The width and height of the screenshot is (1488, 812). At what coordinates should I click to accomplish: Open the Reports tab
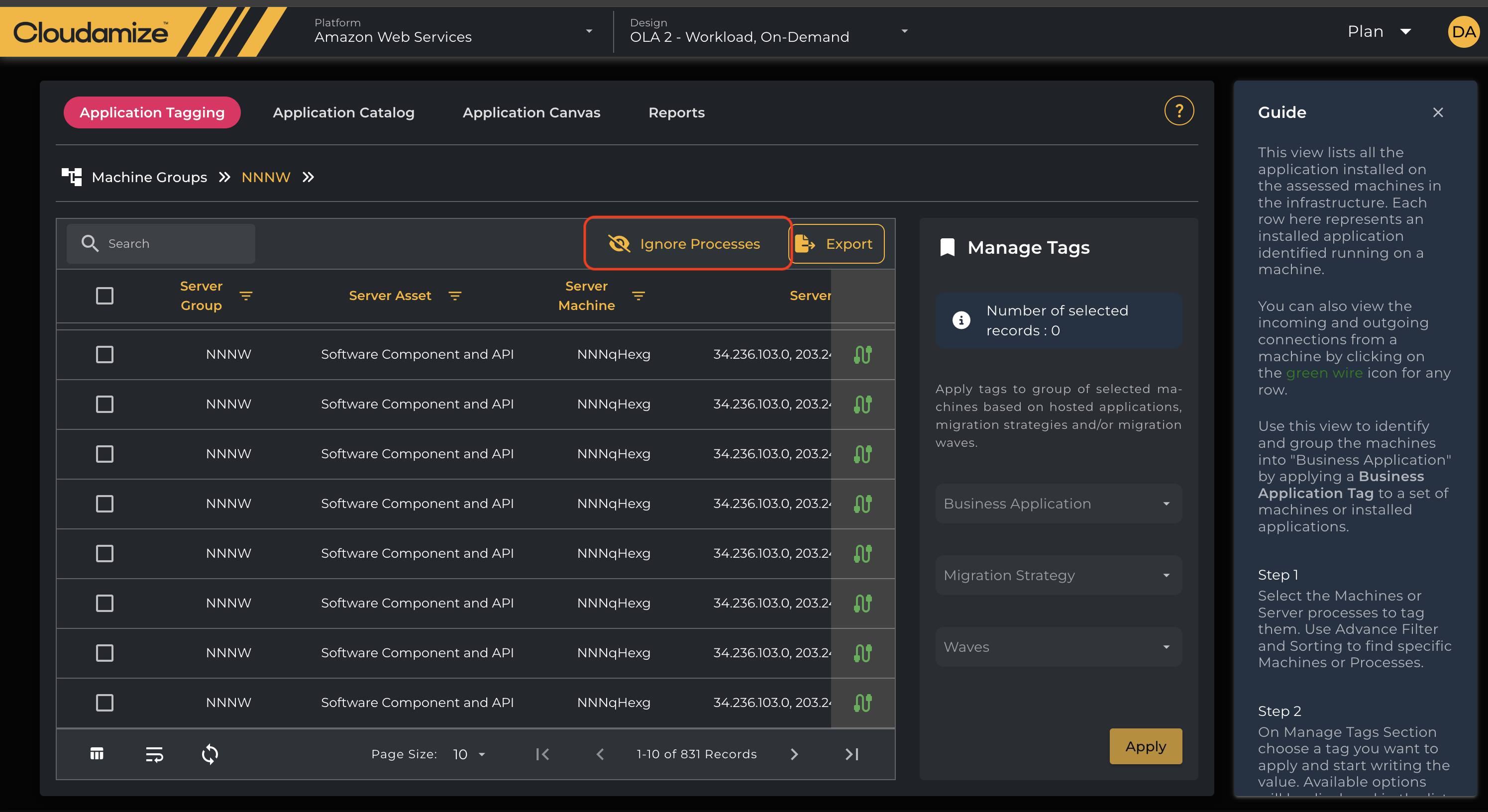(x=676, y=112)
